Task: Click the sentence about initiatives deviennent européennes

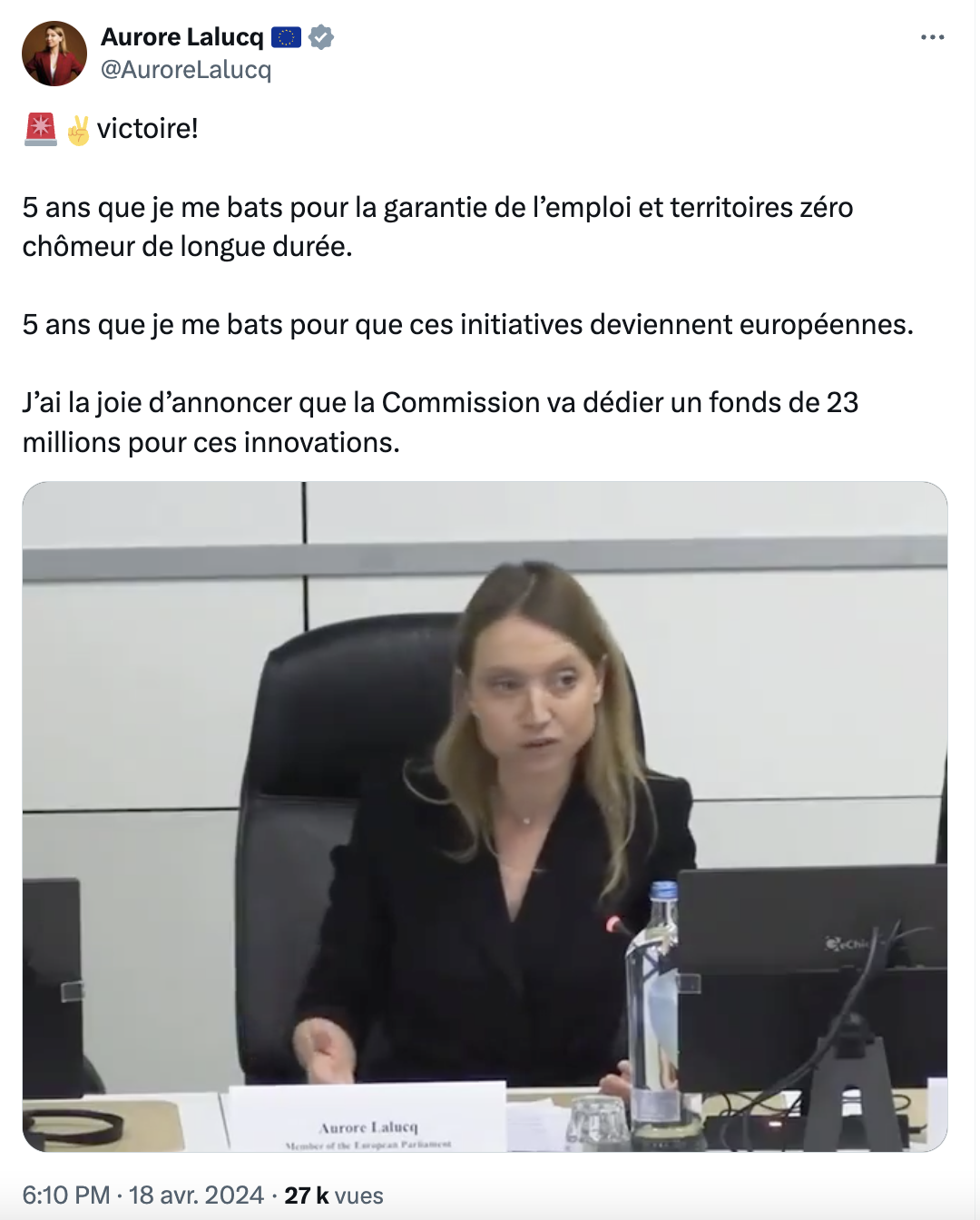Action: (x=468, y=324)
